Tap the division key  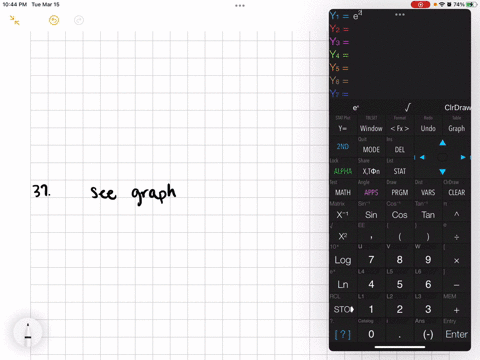pos(456,237)
